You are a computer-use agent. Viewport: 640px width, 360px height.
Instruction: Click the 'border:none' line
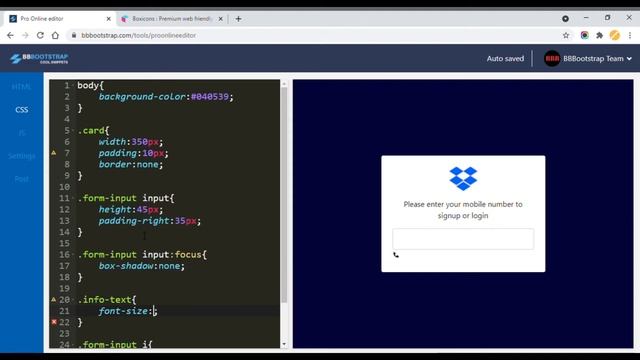(131, 164)
